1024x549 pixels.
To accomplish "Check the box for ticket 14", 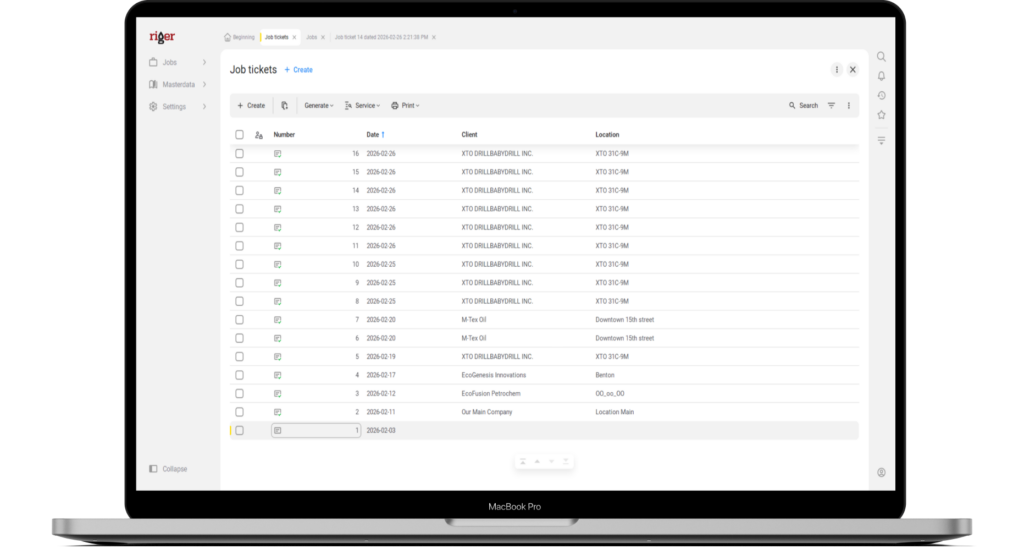I will [240, 191].
